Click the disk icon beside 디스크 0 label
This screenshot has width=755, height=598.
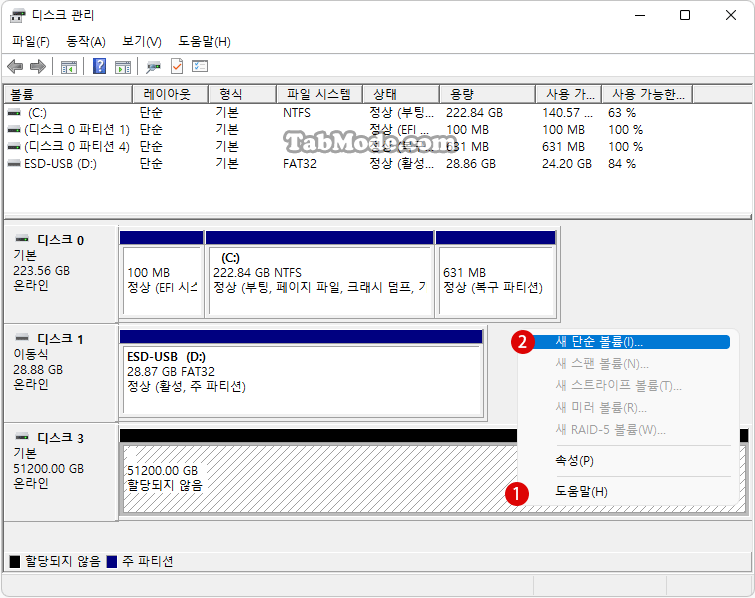(22, 239)
